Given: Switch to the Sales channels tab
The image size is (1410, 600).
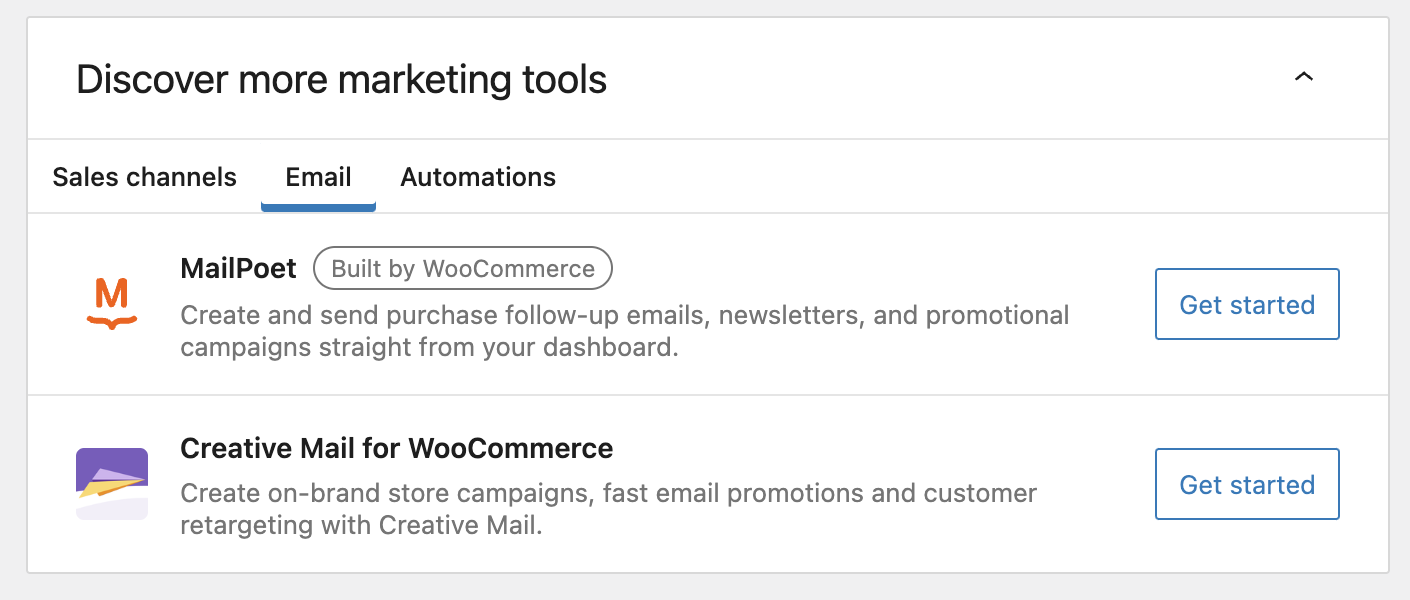Looking at the screenshot, I should 144,177.
